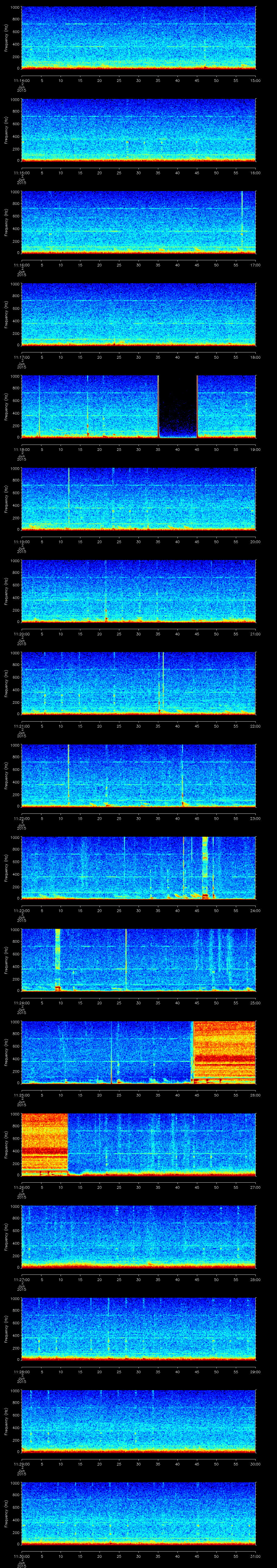The height and width of the screenshot is (1568, 277).
Task: Click the Frequency (Hz) label of the 11:18:00 spectrogram
Action: pyautogui.click(x=6, y=407)
